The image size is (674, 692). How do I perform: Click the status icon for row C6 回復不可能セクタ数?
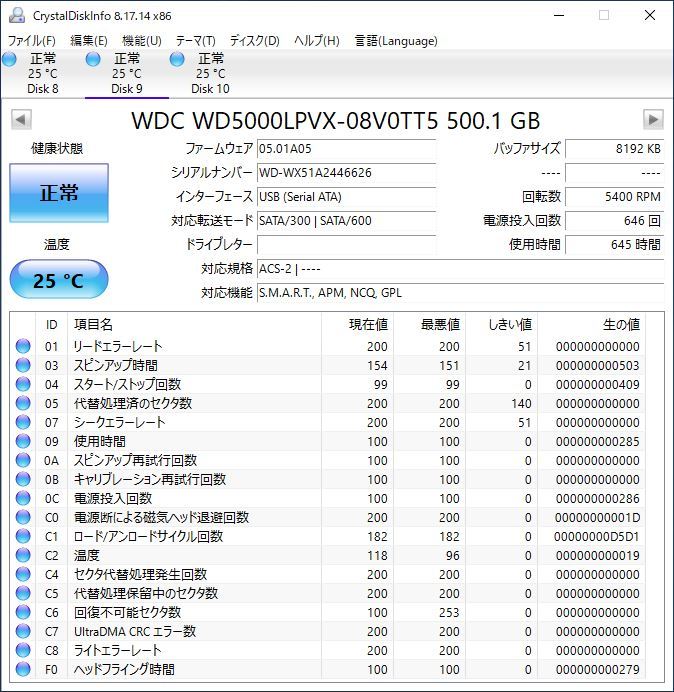click(x=23, y=612)
